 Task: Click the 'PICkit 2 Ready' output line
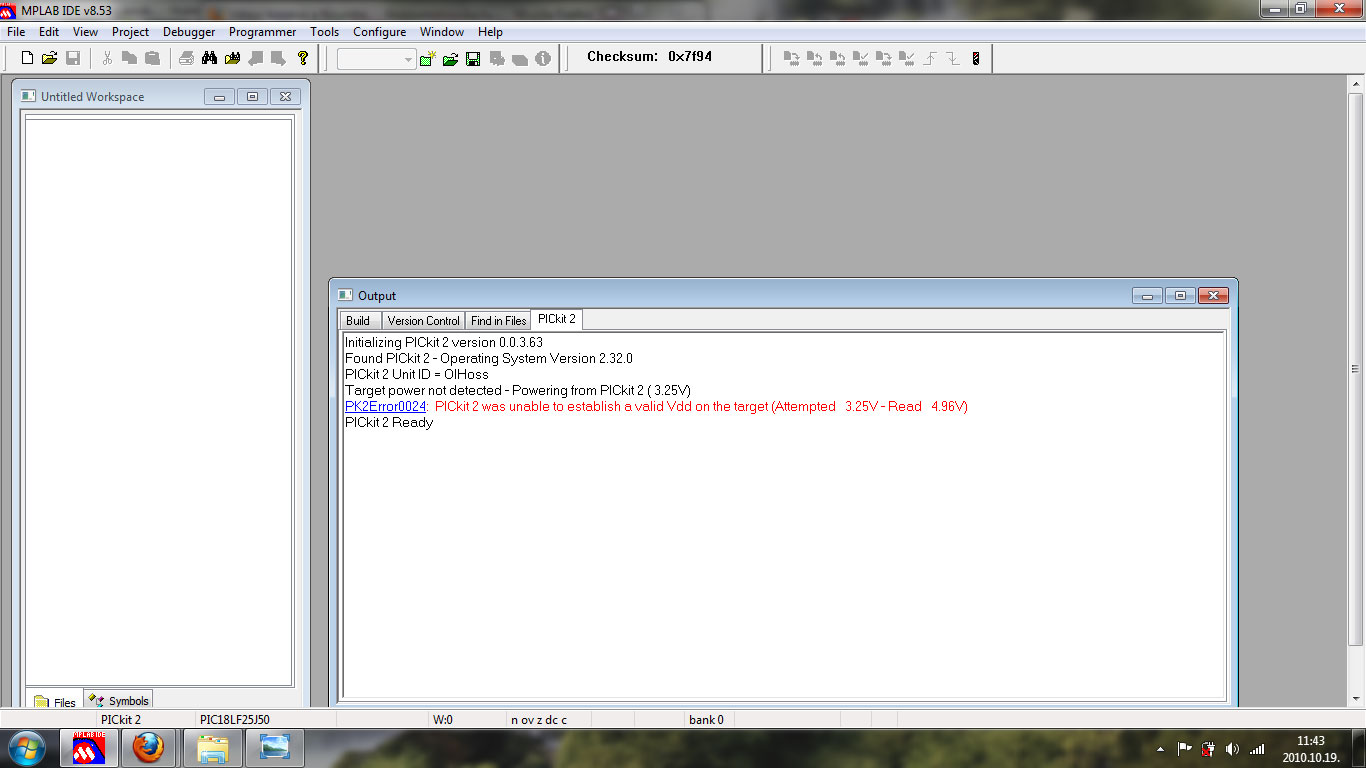tap(389, 422)
